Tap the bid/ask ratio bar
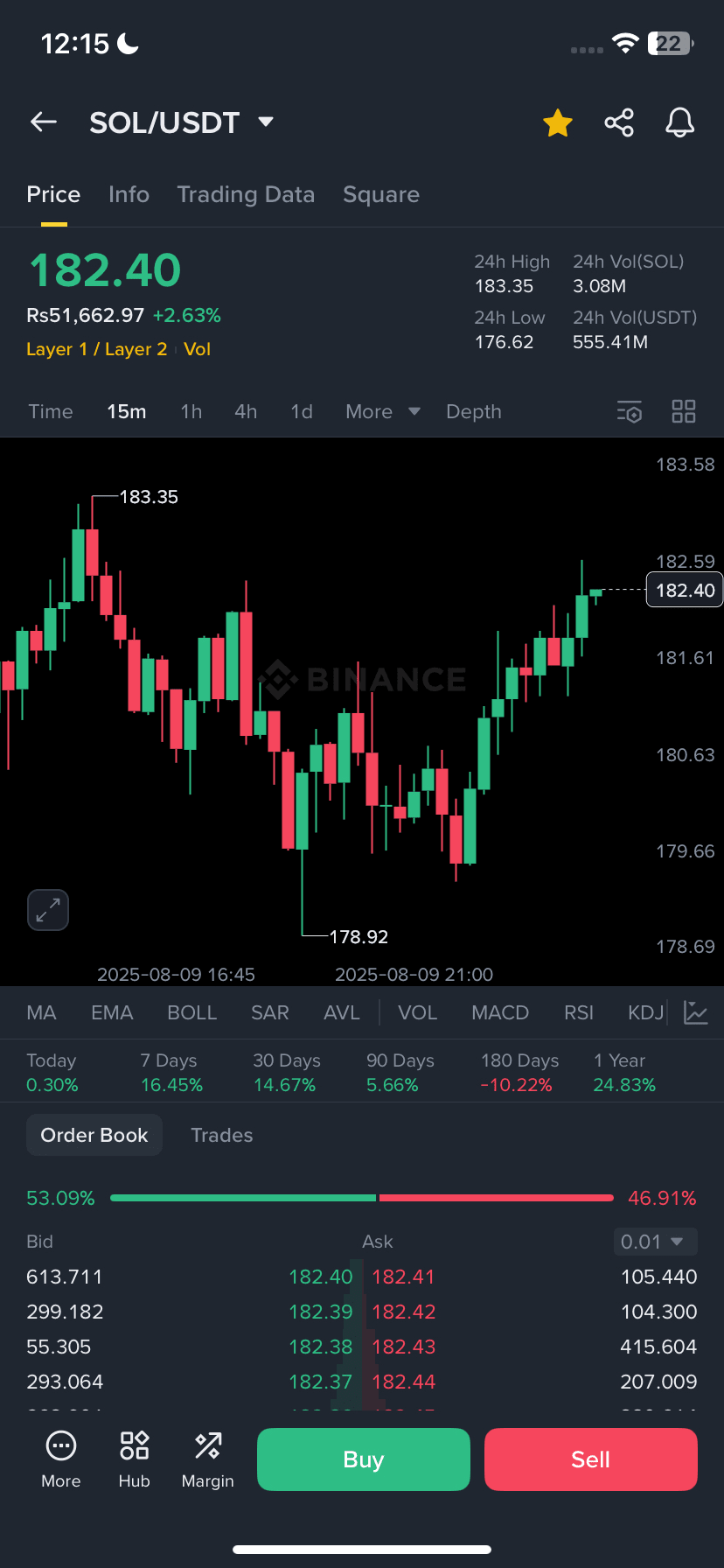 click(362, 1198)
